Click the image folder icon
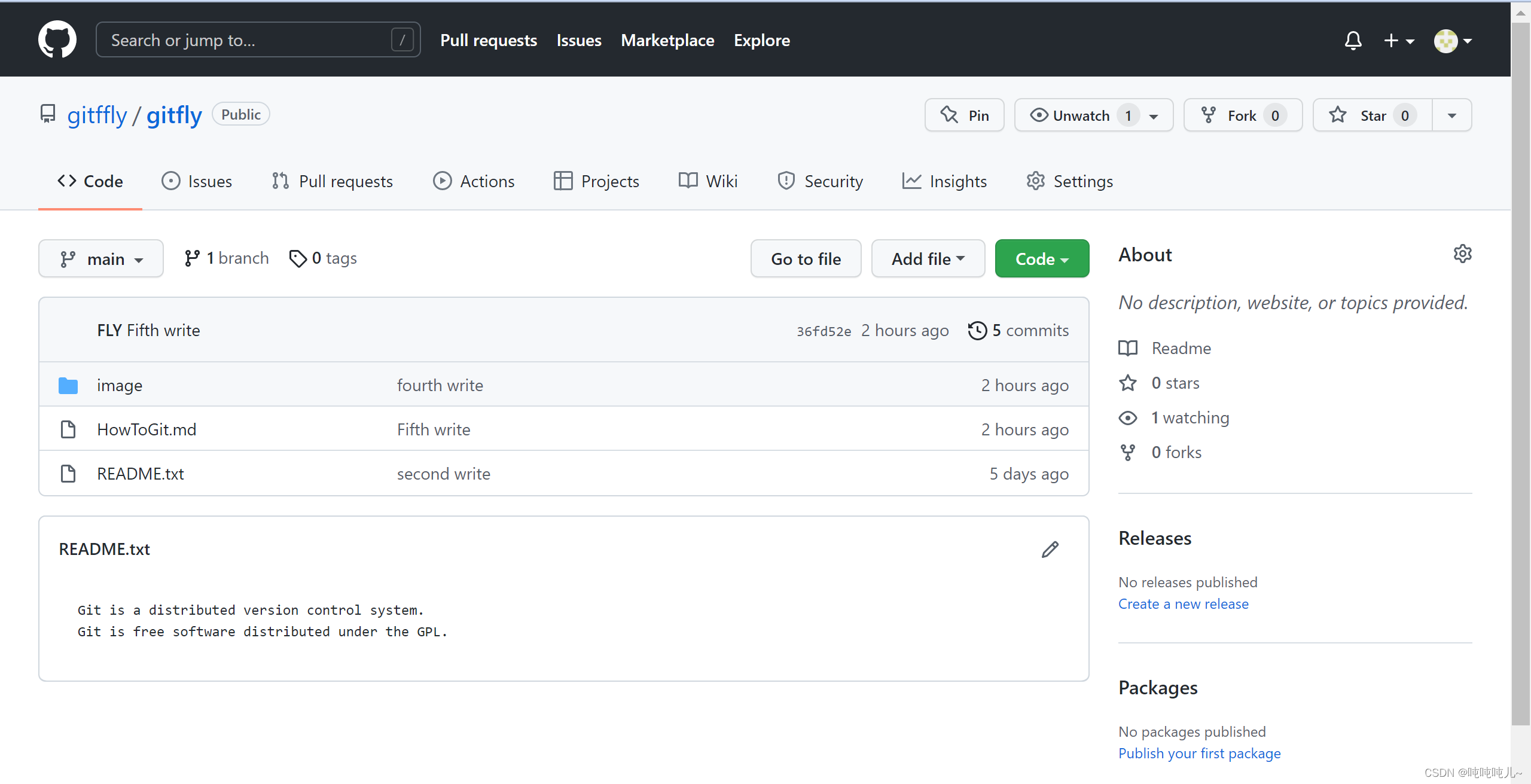This screenshot has height=784, width=1531. pos(68,386)
